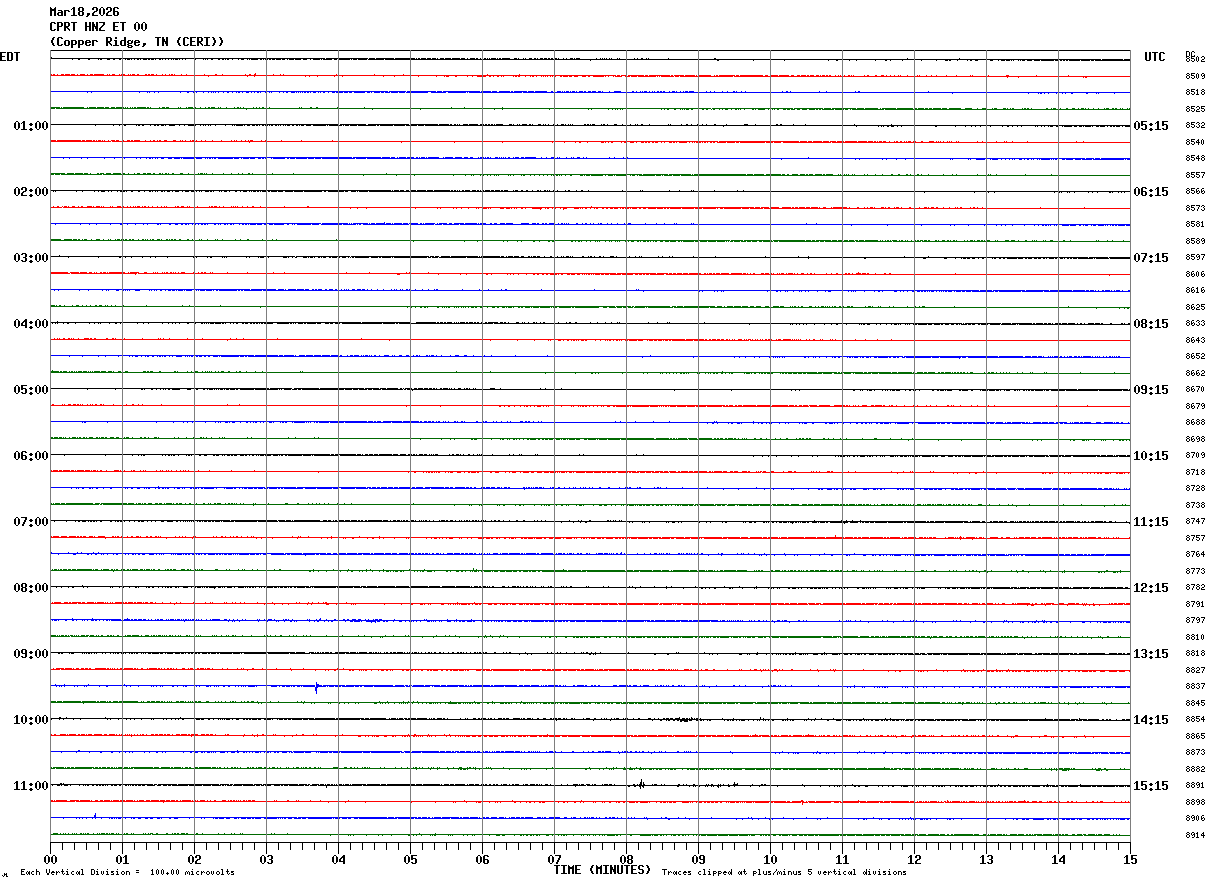Image resolution: width=1210 pixels, height=886 pixels.
Task: Click the DC offset value 8597
Action: click(1195, 258)
